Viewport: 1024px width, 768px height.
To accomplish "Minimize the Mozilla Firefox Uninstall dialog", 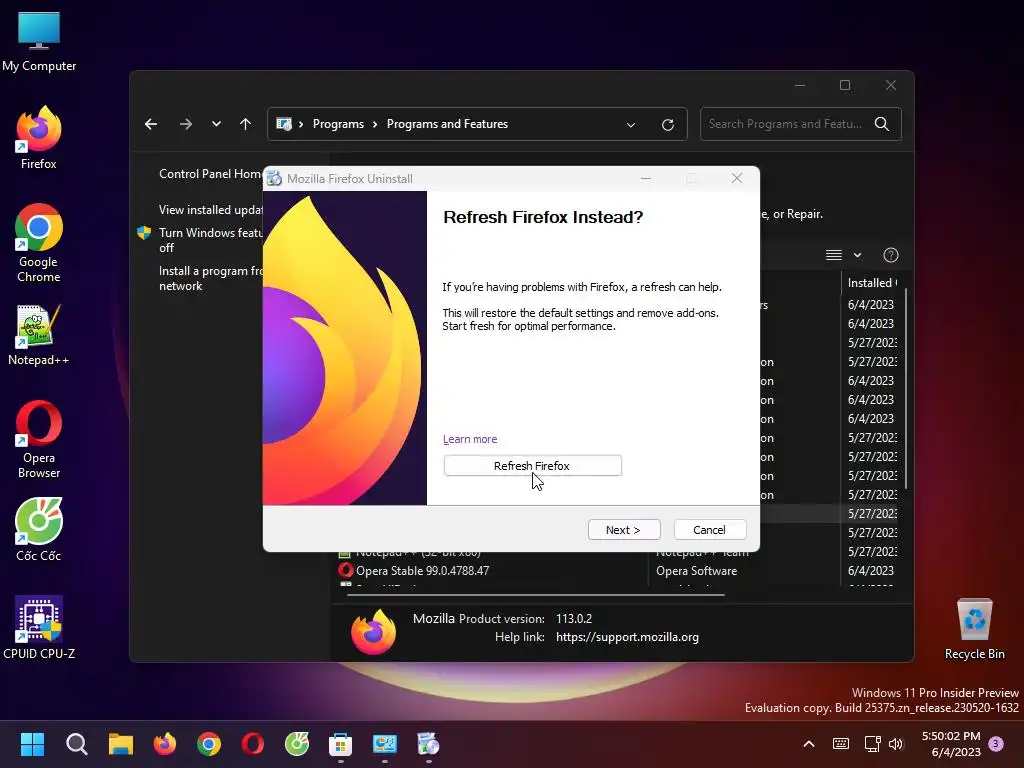I will pos(646,178).
